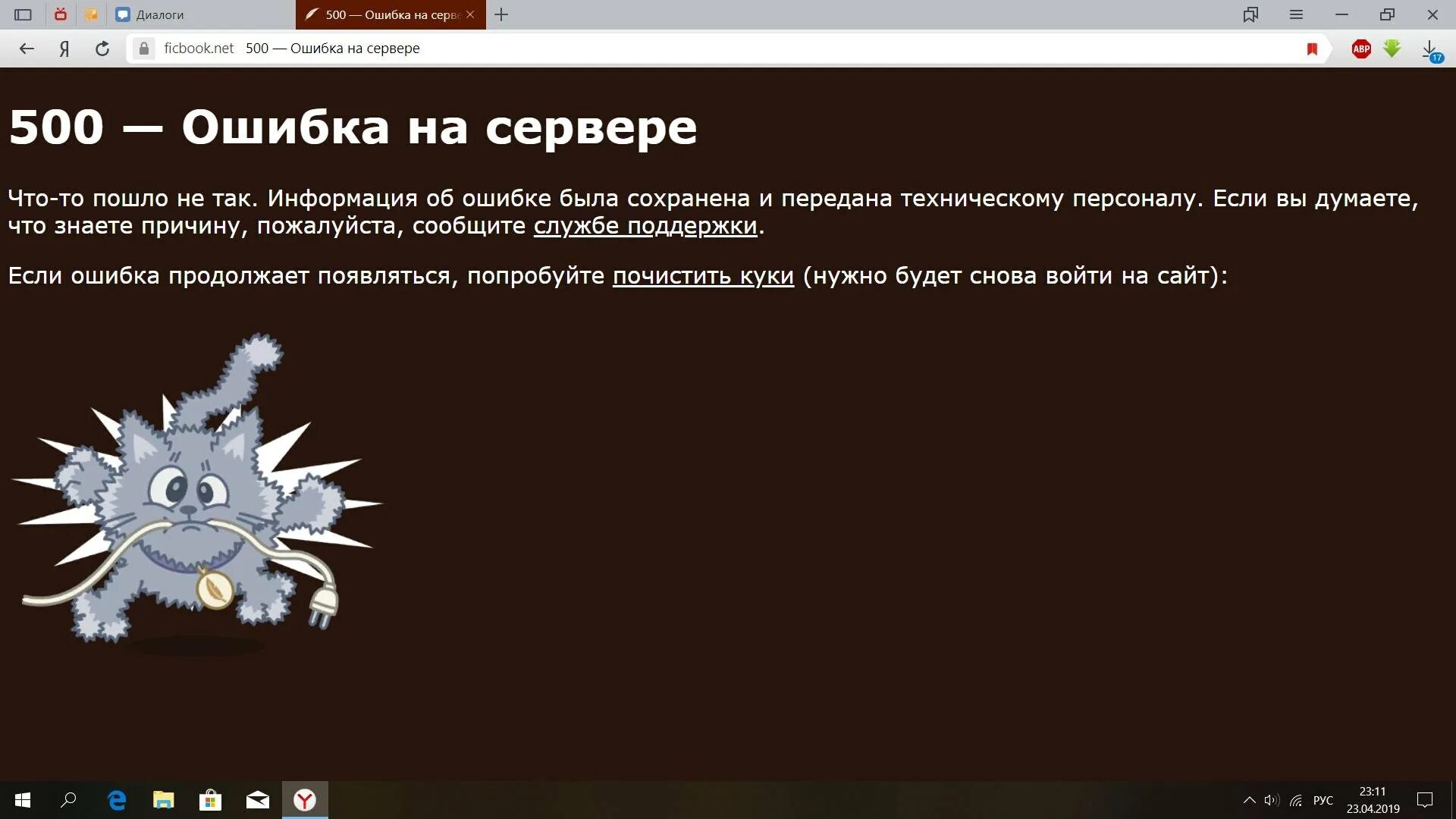Click the red bookmark icon in the address bar
The height and width of the screenshot is (819, 1456).
coord(1312,49)
